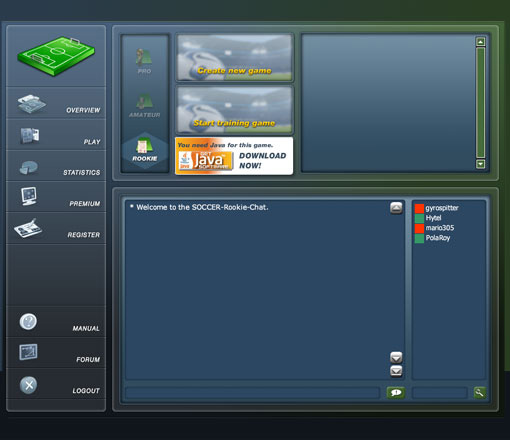Open the Premium monitor icon

(29, 196)
